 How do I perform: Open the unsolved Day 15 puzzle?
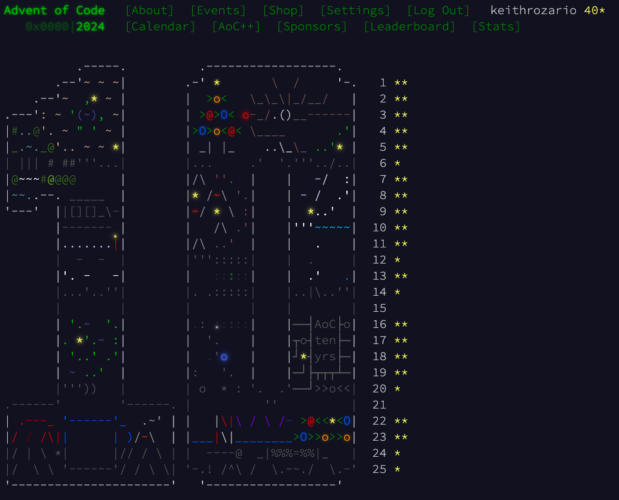click(x=379, y=308)
